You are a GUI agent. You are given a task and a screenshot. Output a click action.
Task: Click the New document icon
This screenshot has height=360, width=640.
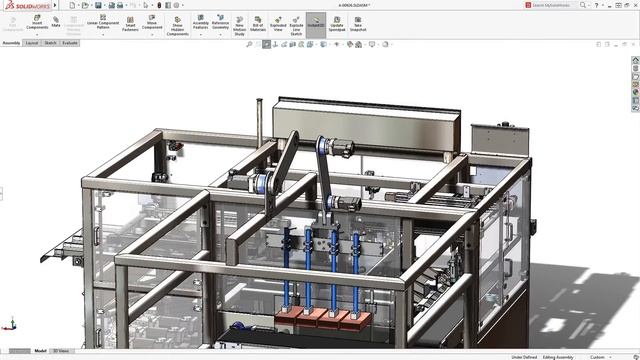[72, 5]
